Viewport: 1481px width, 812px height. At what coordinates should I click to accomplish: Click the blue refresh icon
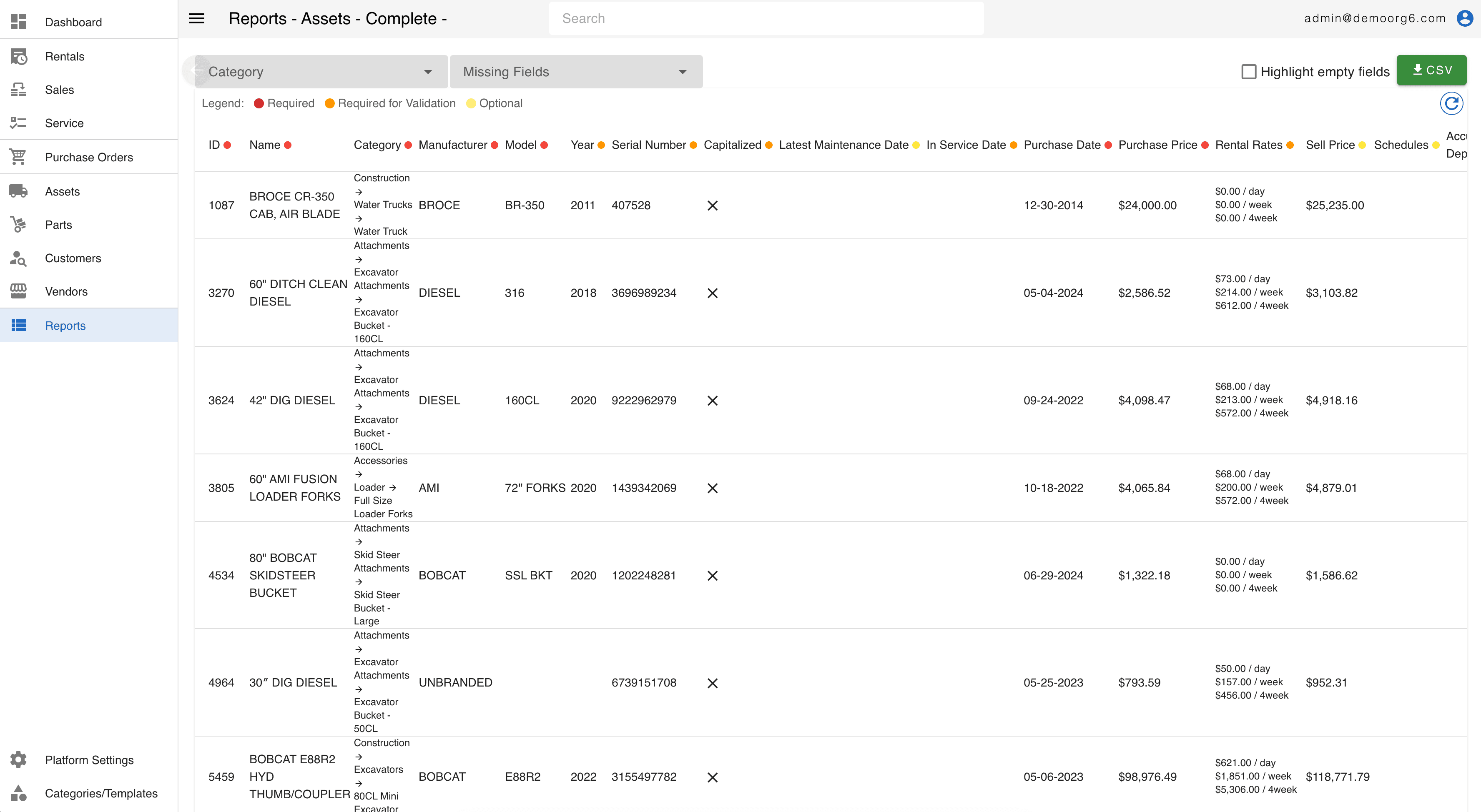1452,104
